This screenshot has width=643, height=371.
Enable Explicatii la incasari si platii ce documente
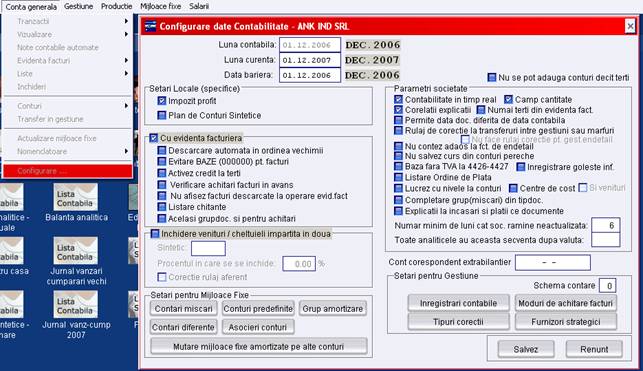[x=399, y=211]
